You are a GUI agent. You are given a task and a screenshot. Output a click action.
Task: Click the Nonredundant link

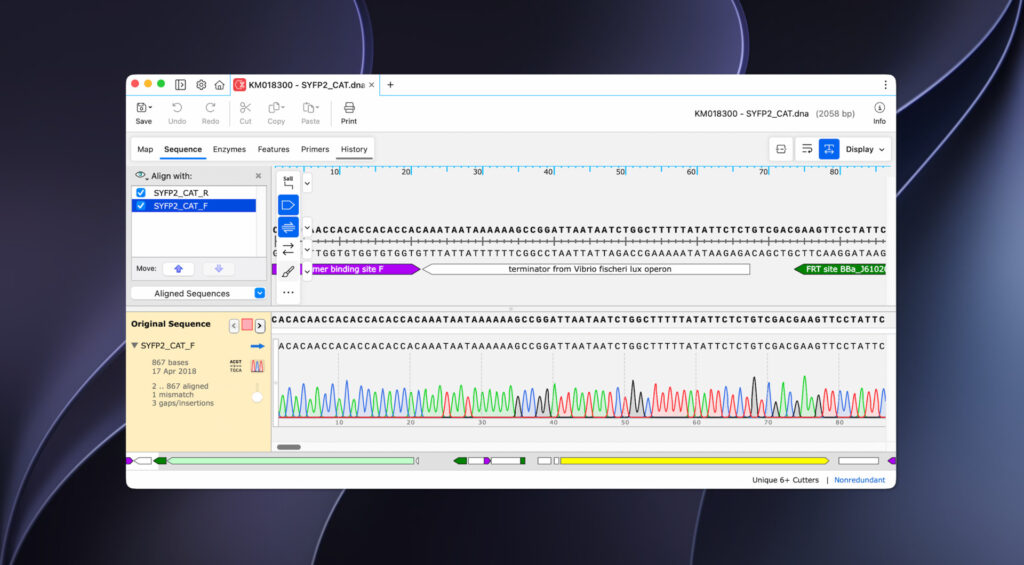(x=859, y=480)
